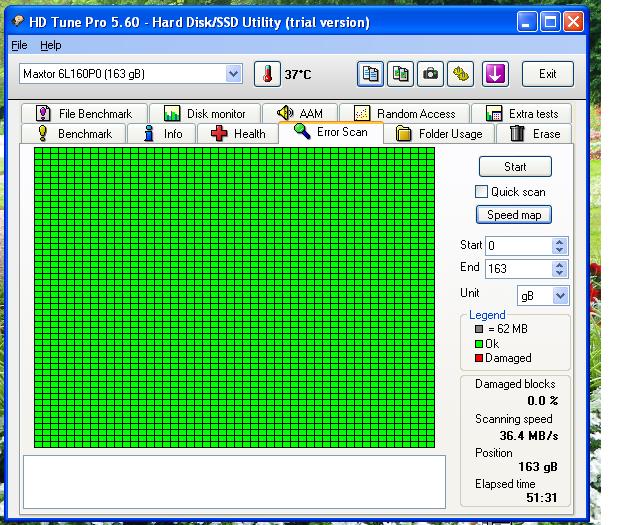Go to Random Access tab
Screen dimensions: 640x525
coord(404,113)
